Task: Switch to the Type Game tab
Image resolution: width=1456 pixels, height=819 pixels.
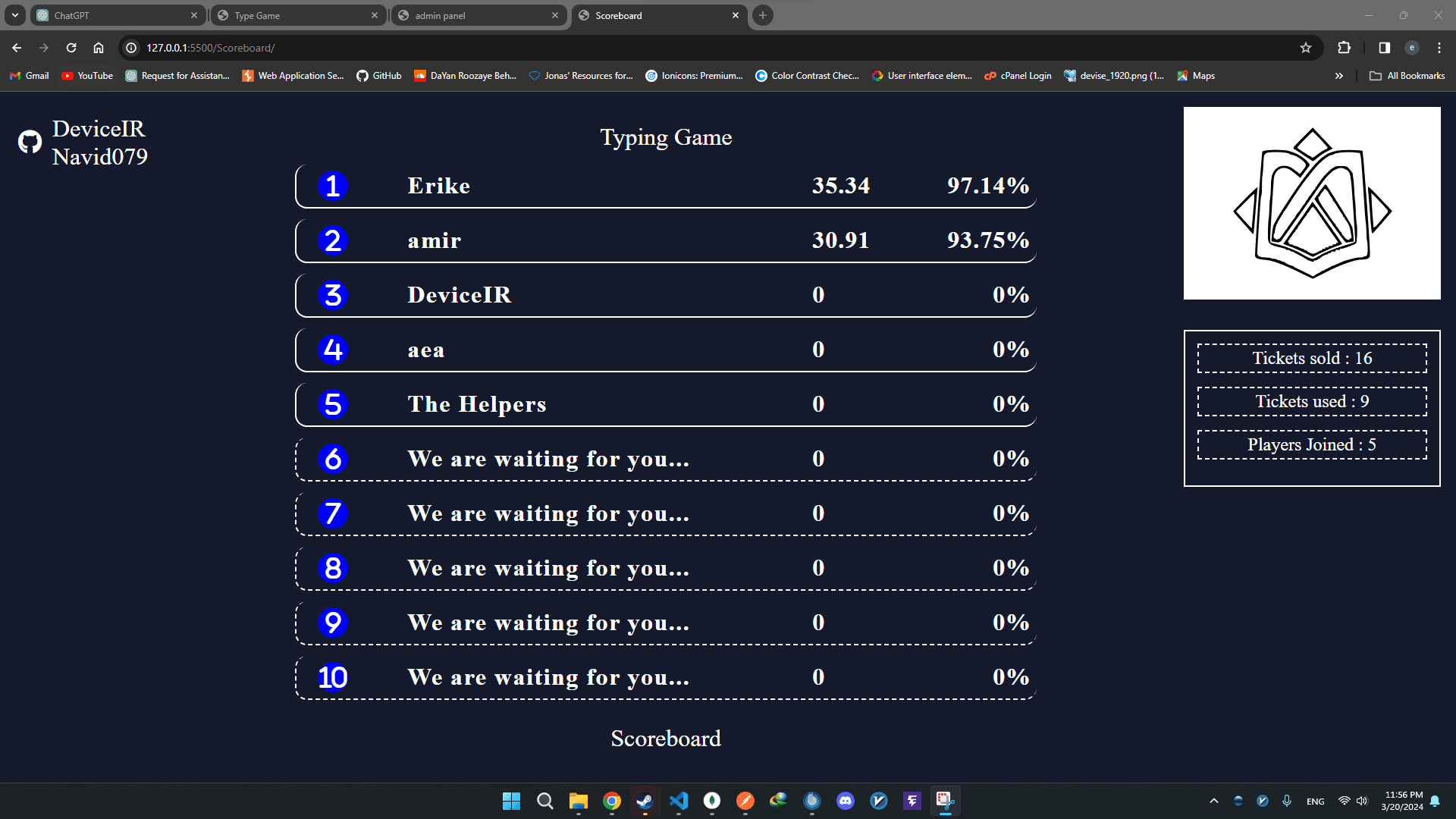Action: [x=298, y=15]
